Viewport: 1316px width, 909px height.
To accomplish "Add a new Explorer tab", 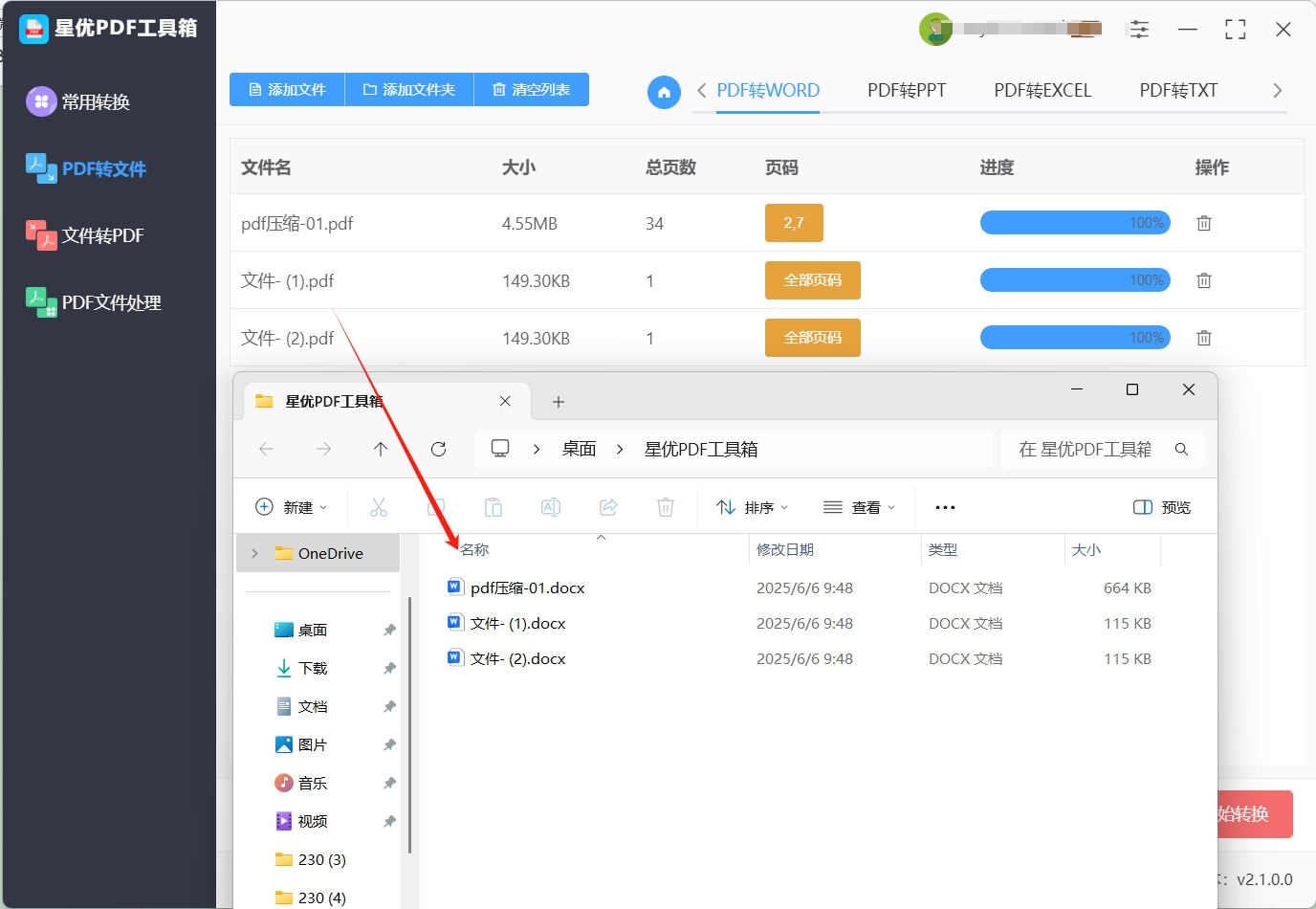I will click(x=559, y=402).
